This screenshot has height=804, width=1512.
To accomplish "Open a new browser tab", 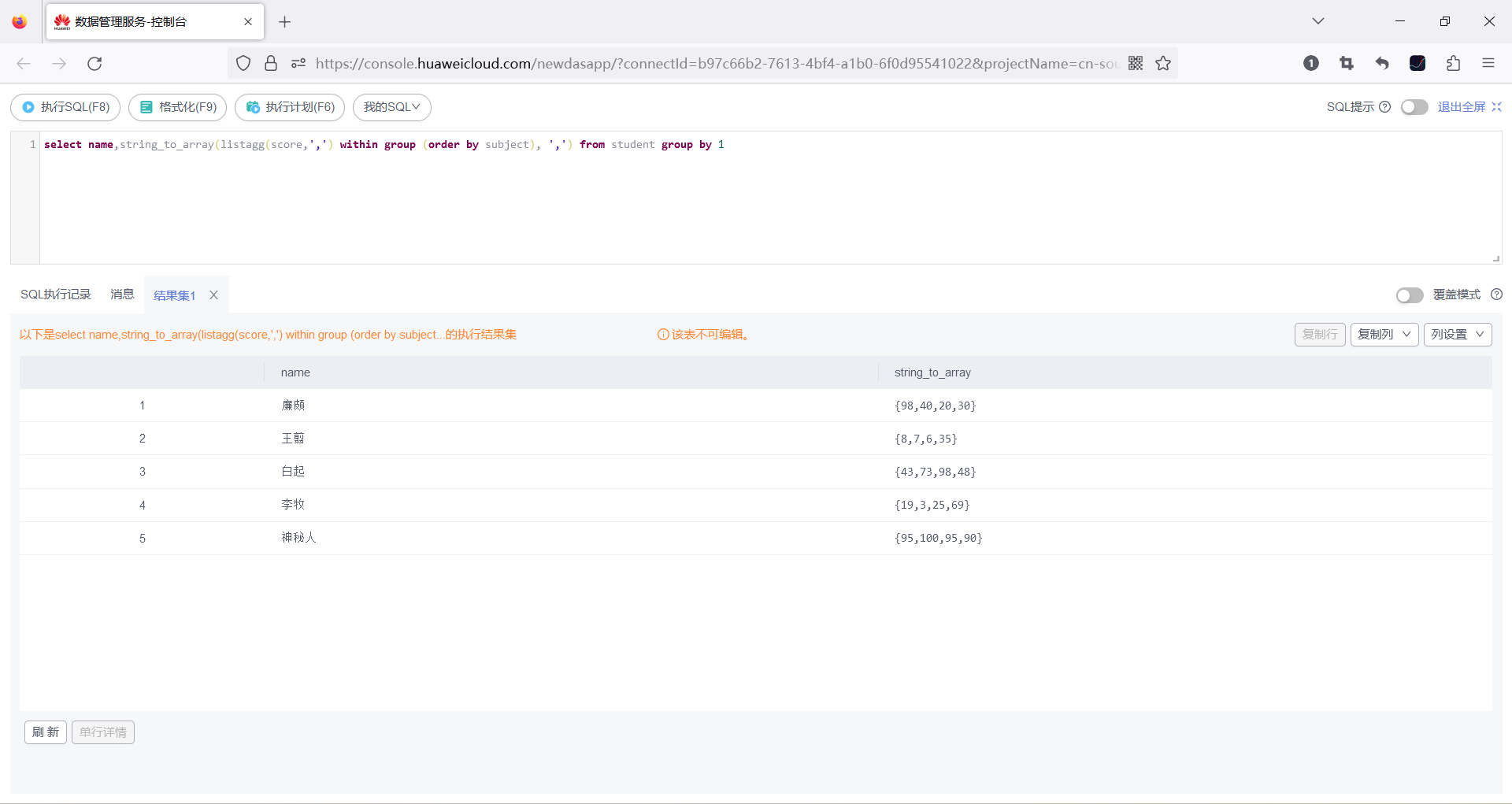I will point(285,22).
